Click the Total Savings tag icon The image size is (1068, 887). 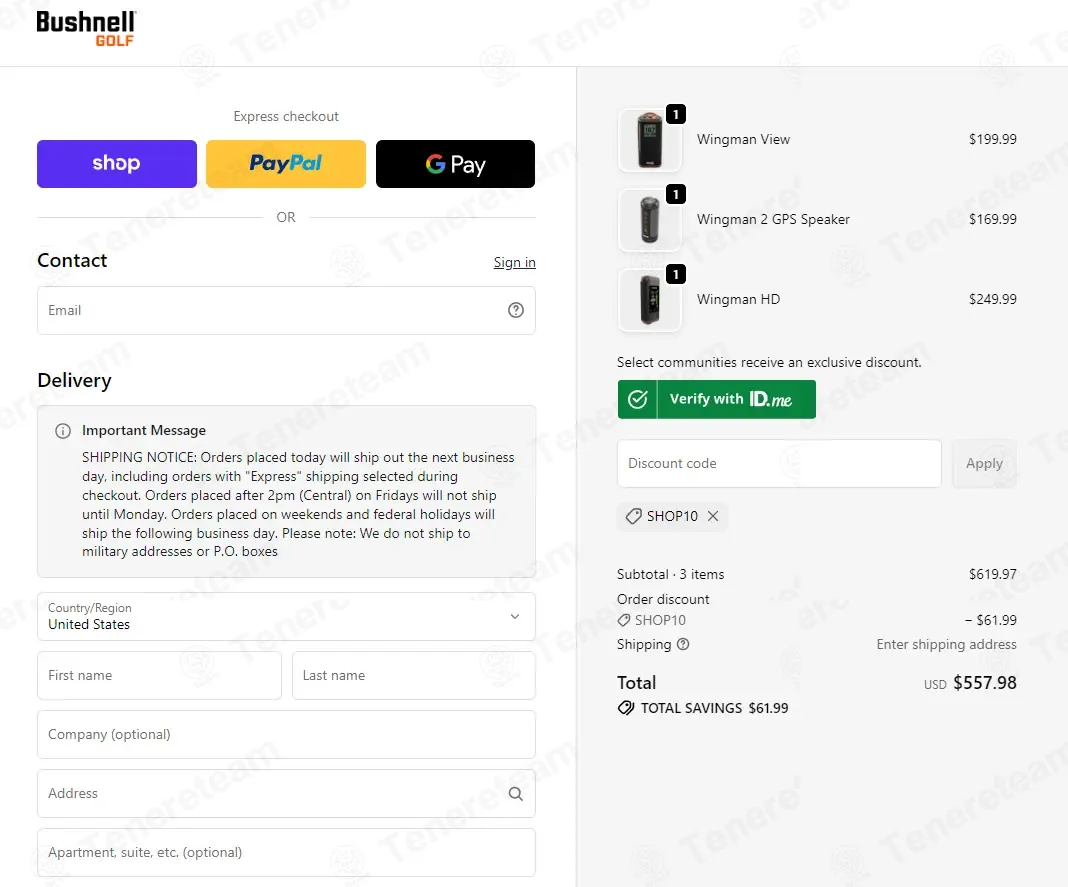pyautogui.click(x=625, y=708)
